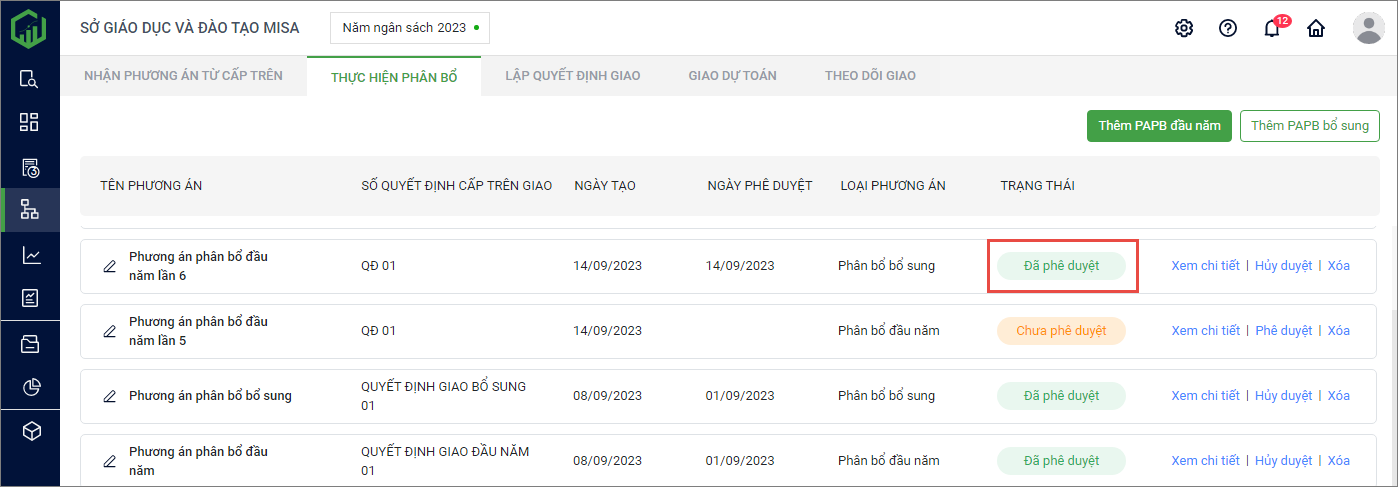Click the cube icon in the sidebar
The height and width of the screenshot is (487, 1398).
click(30, 431)
